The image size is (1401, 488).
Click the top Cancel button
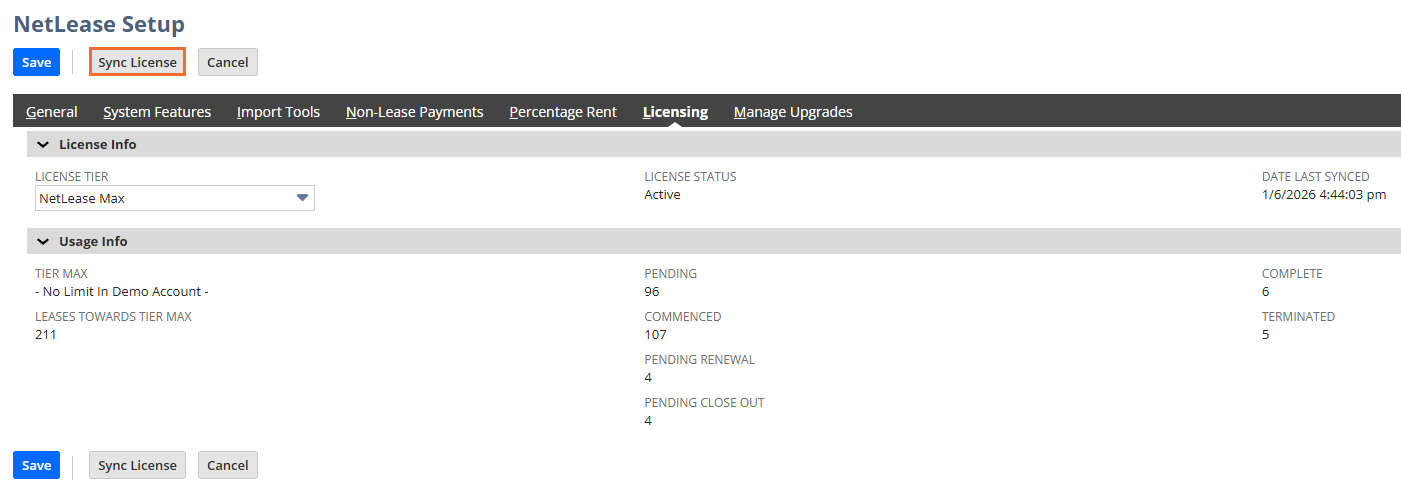(228, 62)
